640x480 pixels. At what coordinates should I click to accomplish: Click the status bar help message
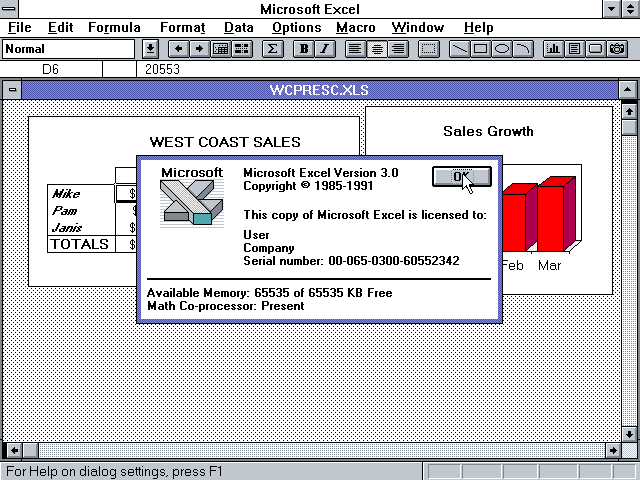114,472
